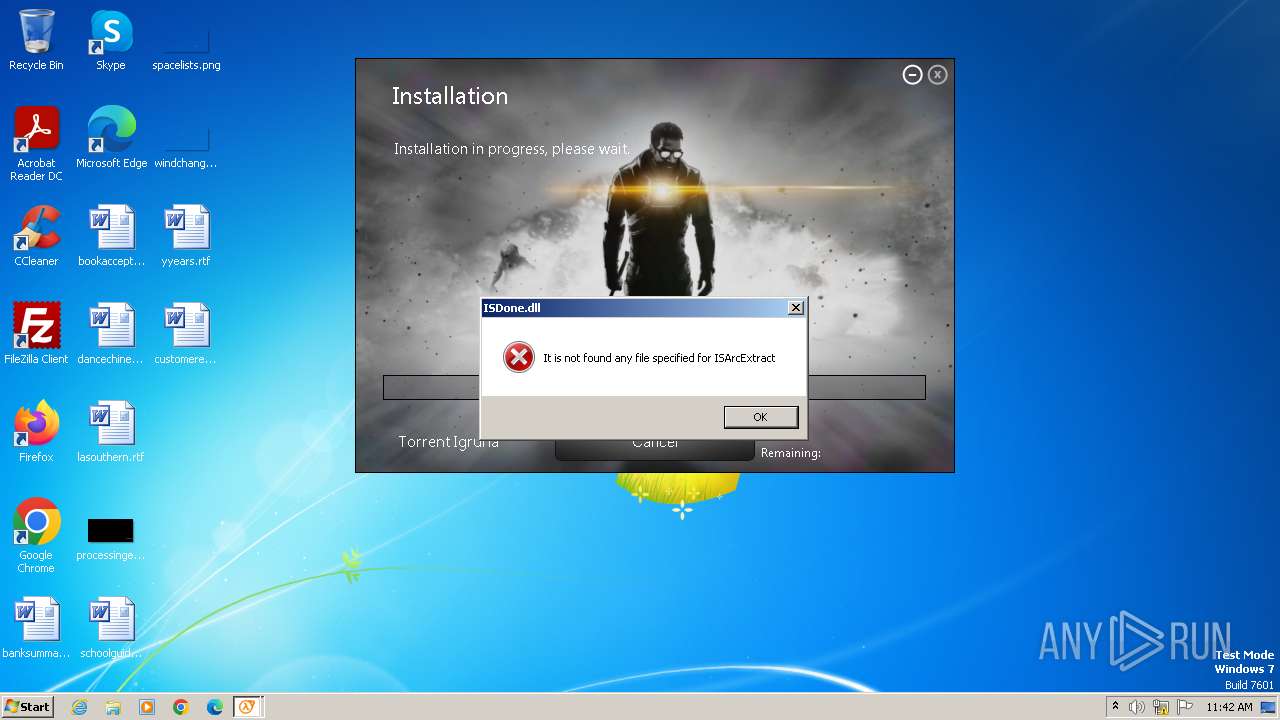The image size is (1280, 720).
Task: Open Internet Explorer from the taskbar
Action: (x=80, y=707)
